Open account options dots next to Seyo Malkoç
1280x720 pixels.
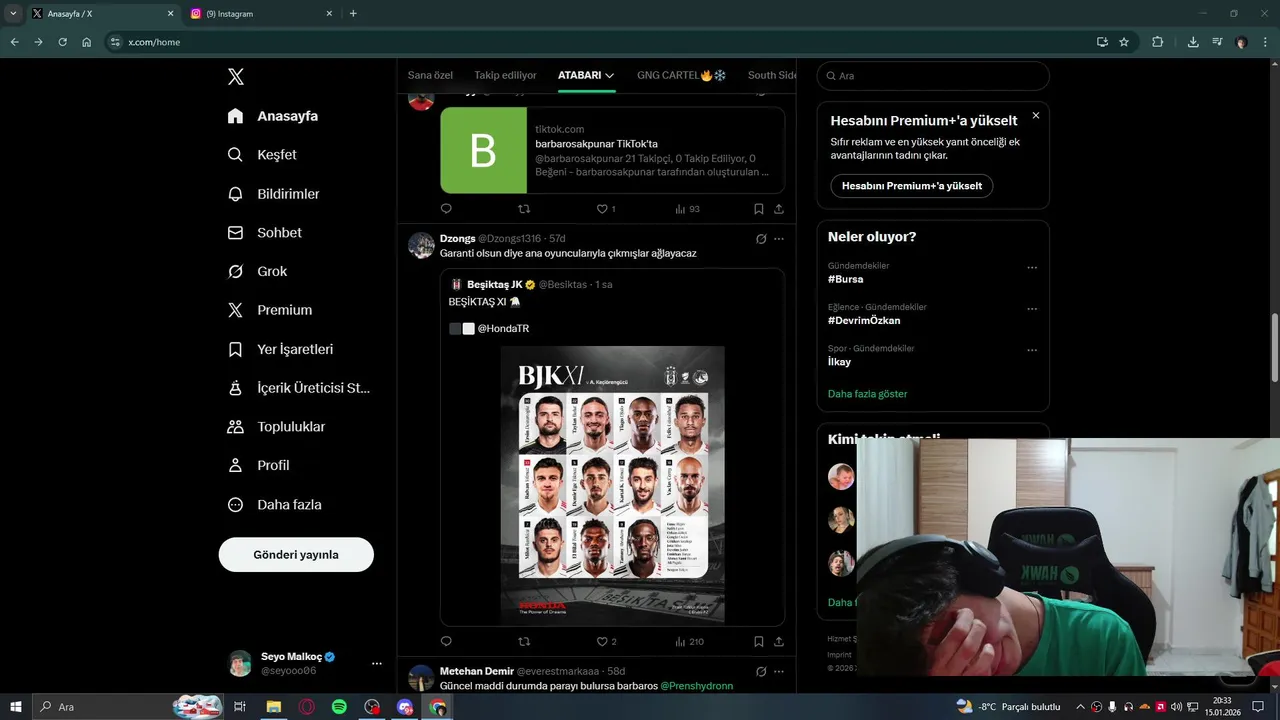(x=377, y=664)
